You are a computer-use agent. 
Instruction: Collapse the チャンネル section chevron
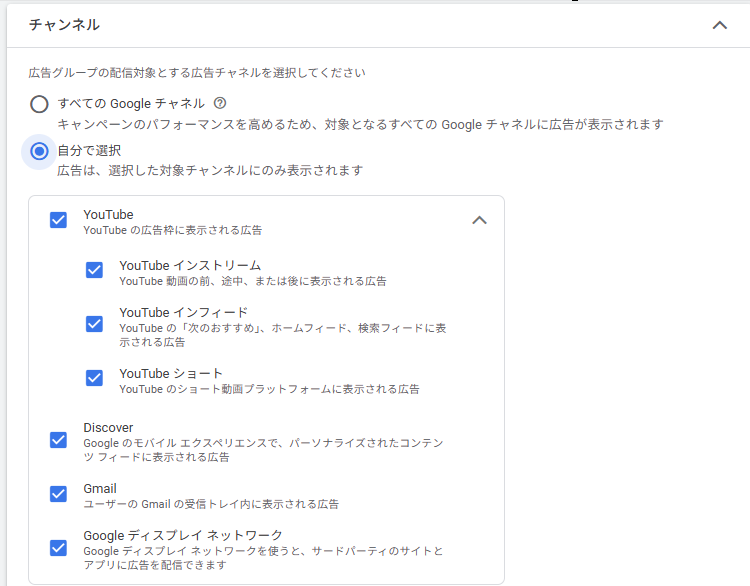719,25
